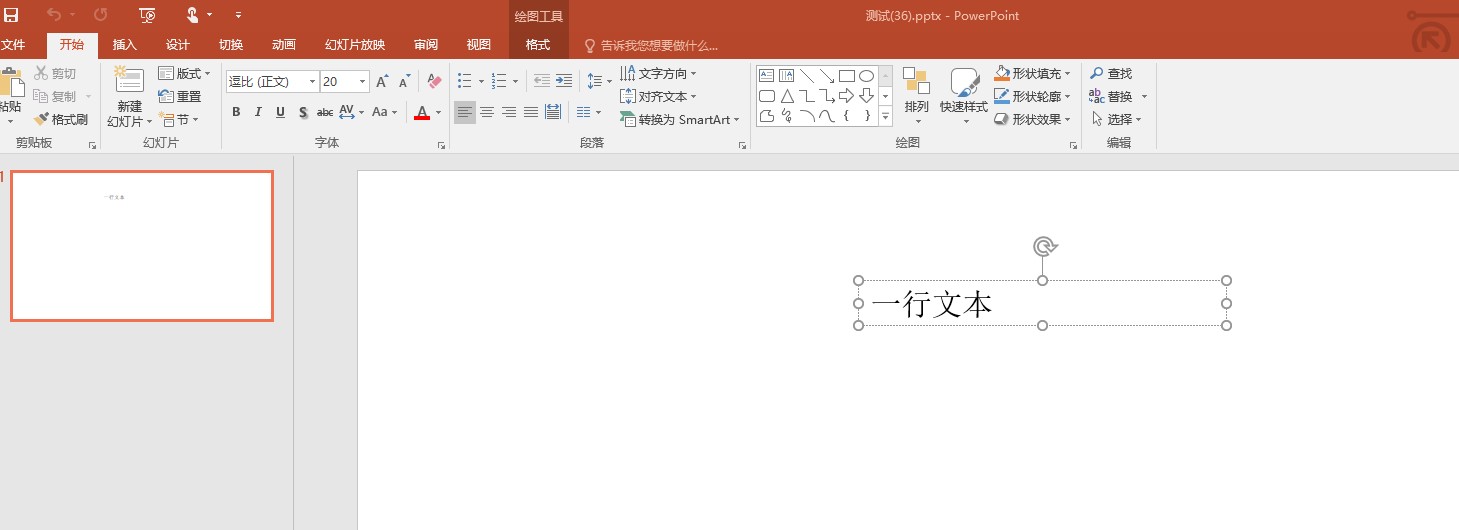Viewport: 1459px width, 530px height.
Task: Toggle Strikethrough (abc) formatting
Action: point(325,112)
